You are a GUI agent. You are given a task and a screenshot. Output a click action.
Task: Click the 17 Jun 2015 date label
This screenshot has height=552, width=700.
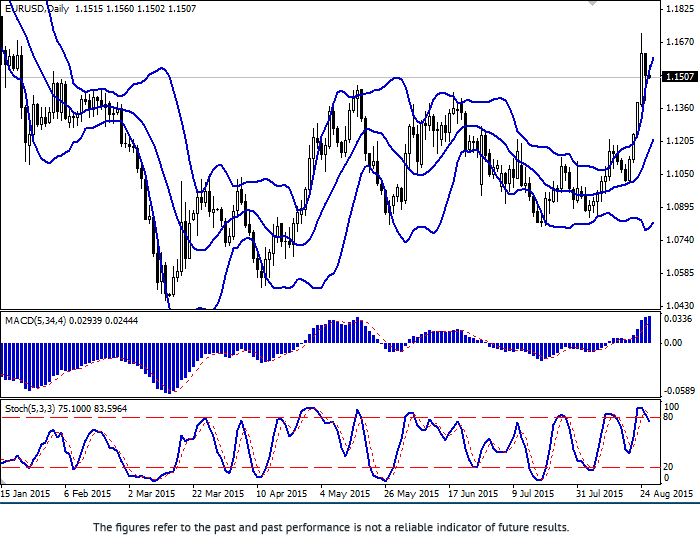point(472,494)
